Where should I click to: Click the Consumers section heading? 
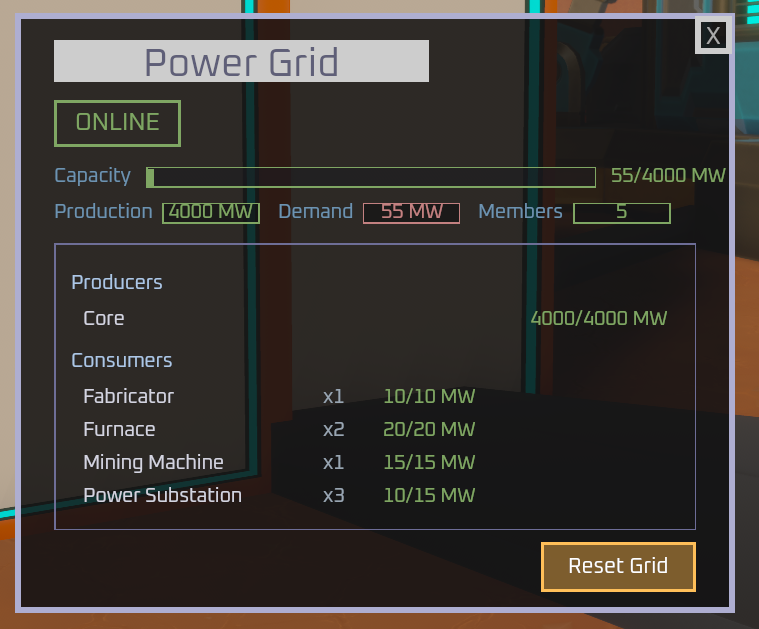121,360
